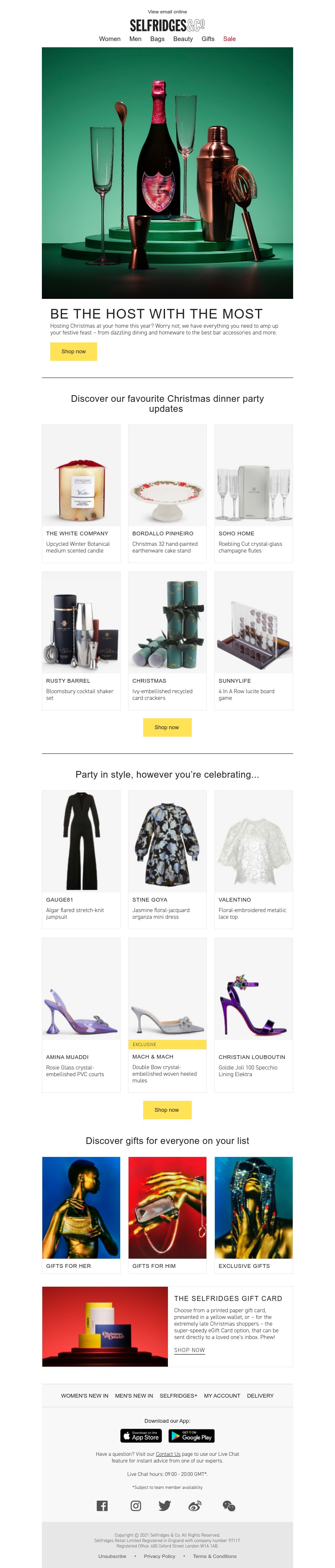Click the Unsubscribe footer link

click(113, 1556)
